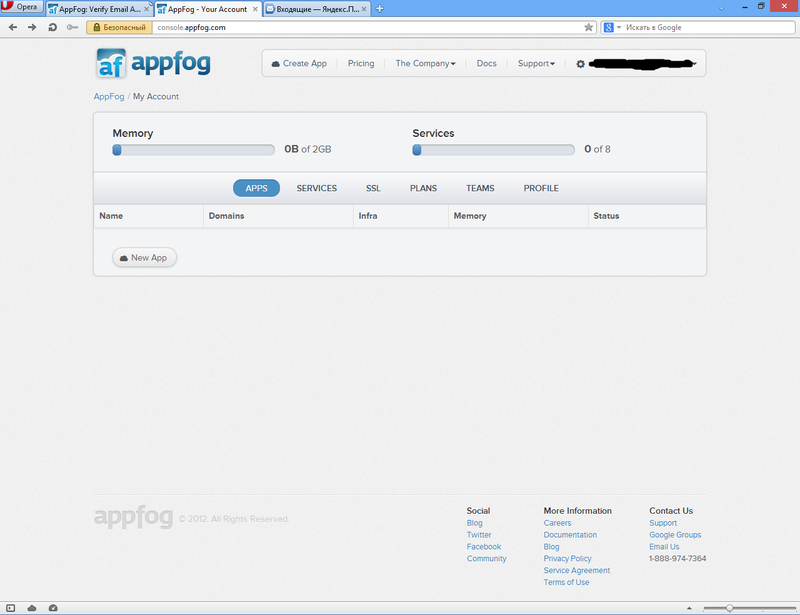Switch to the SERVICES tab
This screenshot has height=615, width=800.
click(316, 188)
